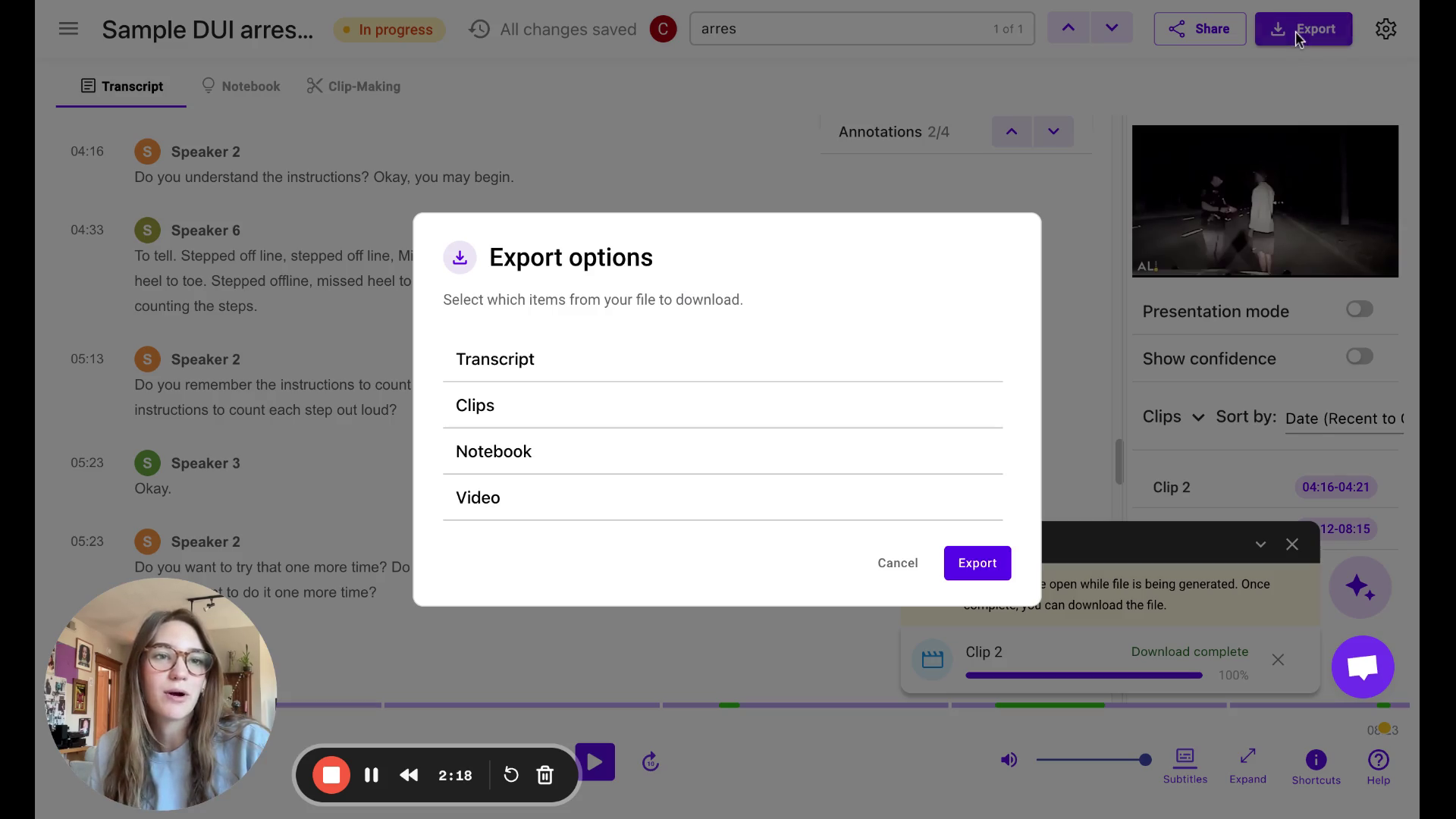Toggle Presentation mode switch
Image resolution: width=1456 pixels, height=819 pixels.
[1359, 309]
